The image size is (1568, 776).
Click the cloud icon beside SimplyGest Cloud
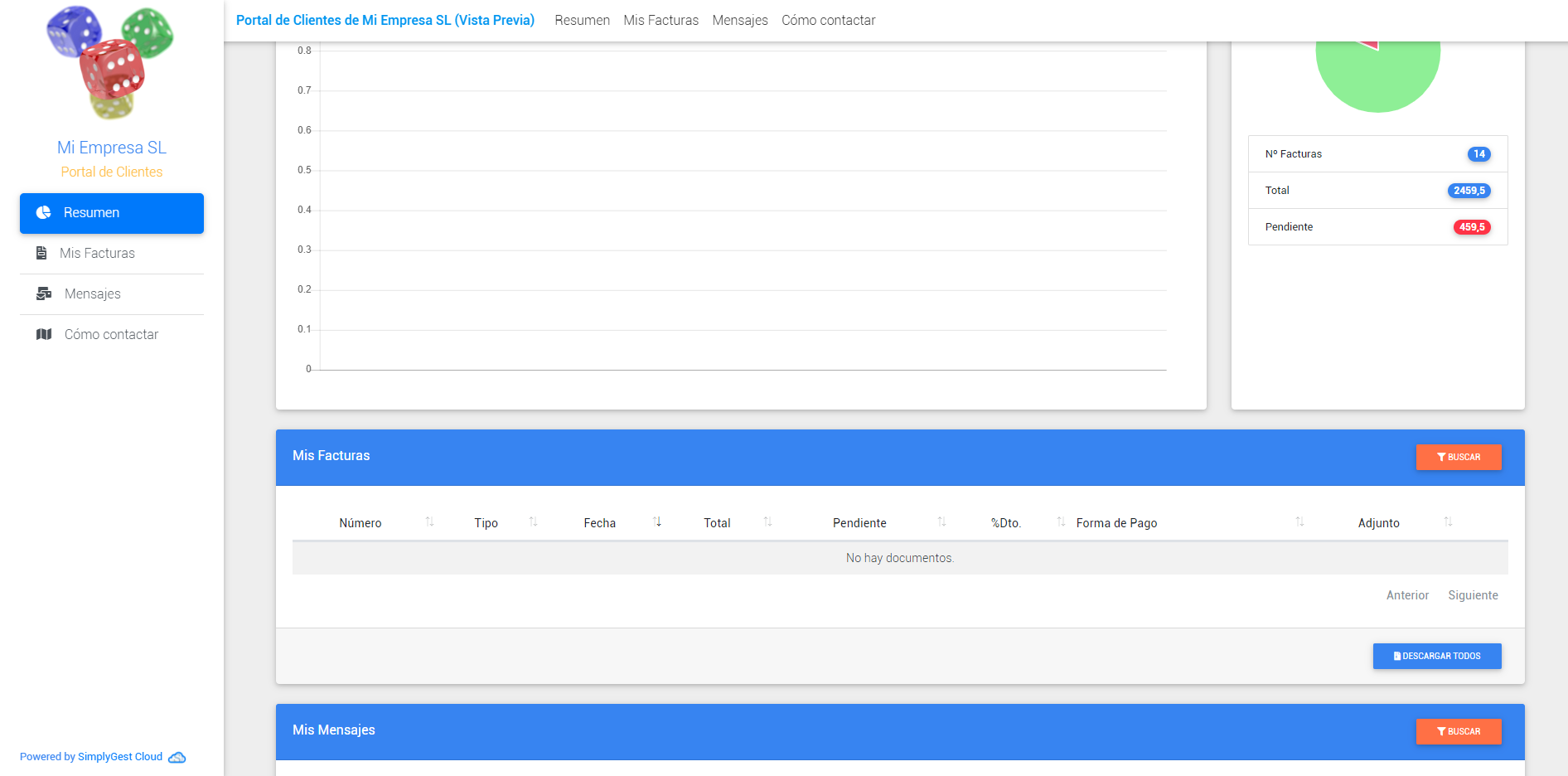coord(176,757)
